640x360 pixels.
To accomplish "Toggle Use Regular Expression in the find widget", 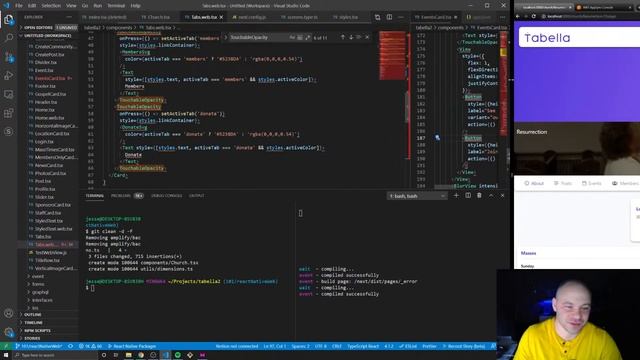I will coord(307,37).
